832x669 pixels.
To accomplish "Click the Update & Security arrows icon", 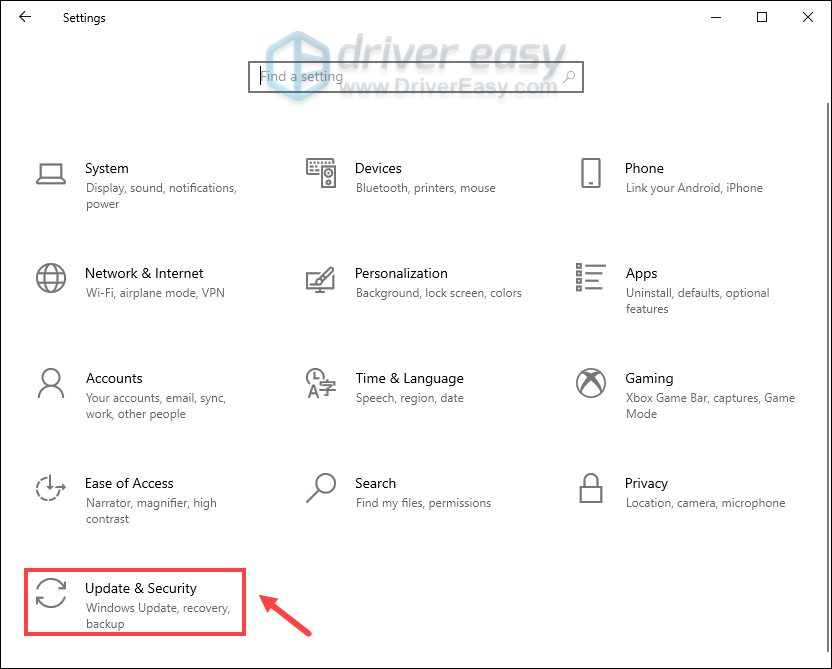I will point(50,593).
